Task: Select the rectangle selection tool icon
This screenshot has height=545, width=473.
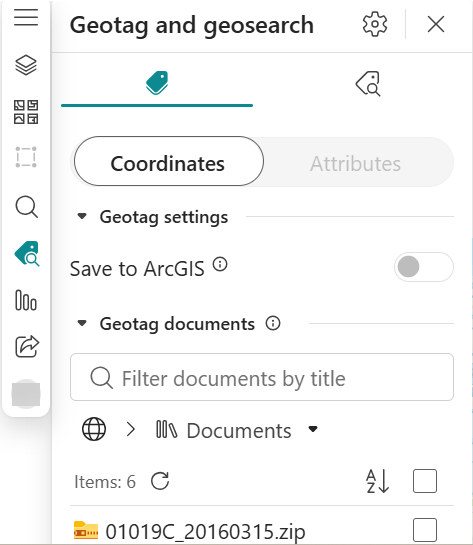Action: click(26, 157)
